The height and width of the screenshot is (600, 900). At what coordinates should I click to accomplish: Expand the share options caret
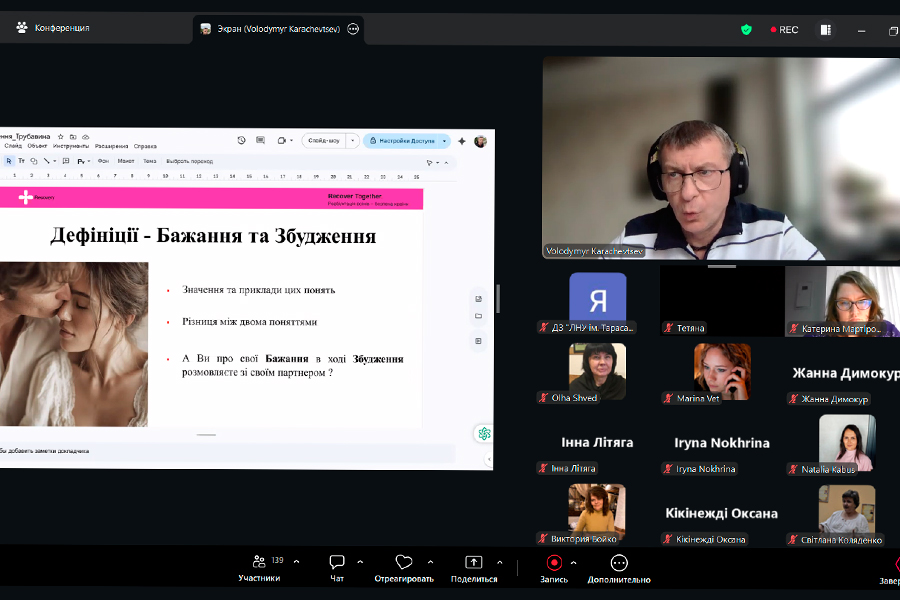click(x=500, y=562)
